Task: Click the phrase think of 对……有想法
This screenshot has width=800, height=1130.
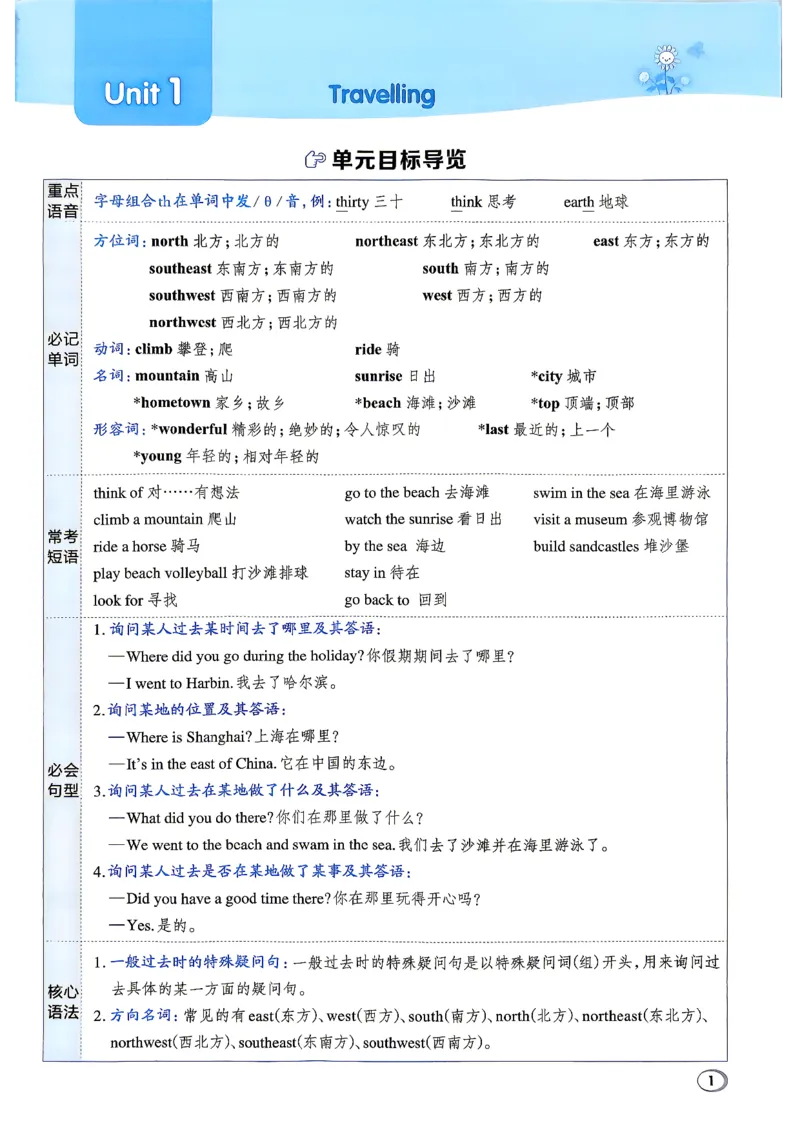Action: point(166,492)
